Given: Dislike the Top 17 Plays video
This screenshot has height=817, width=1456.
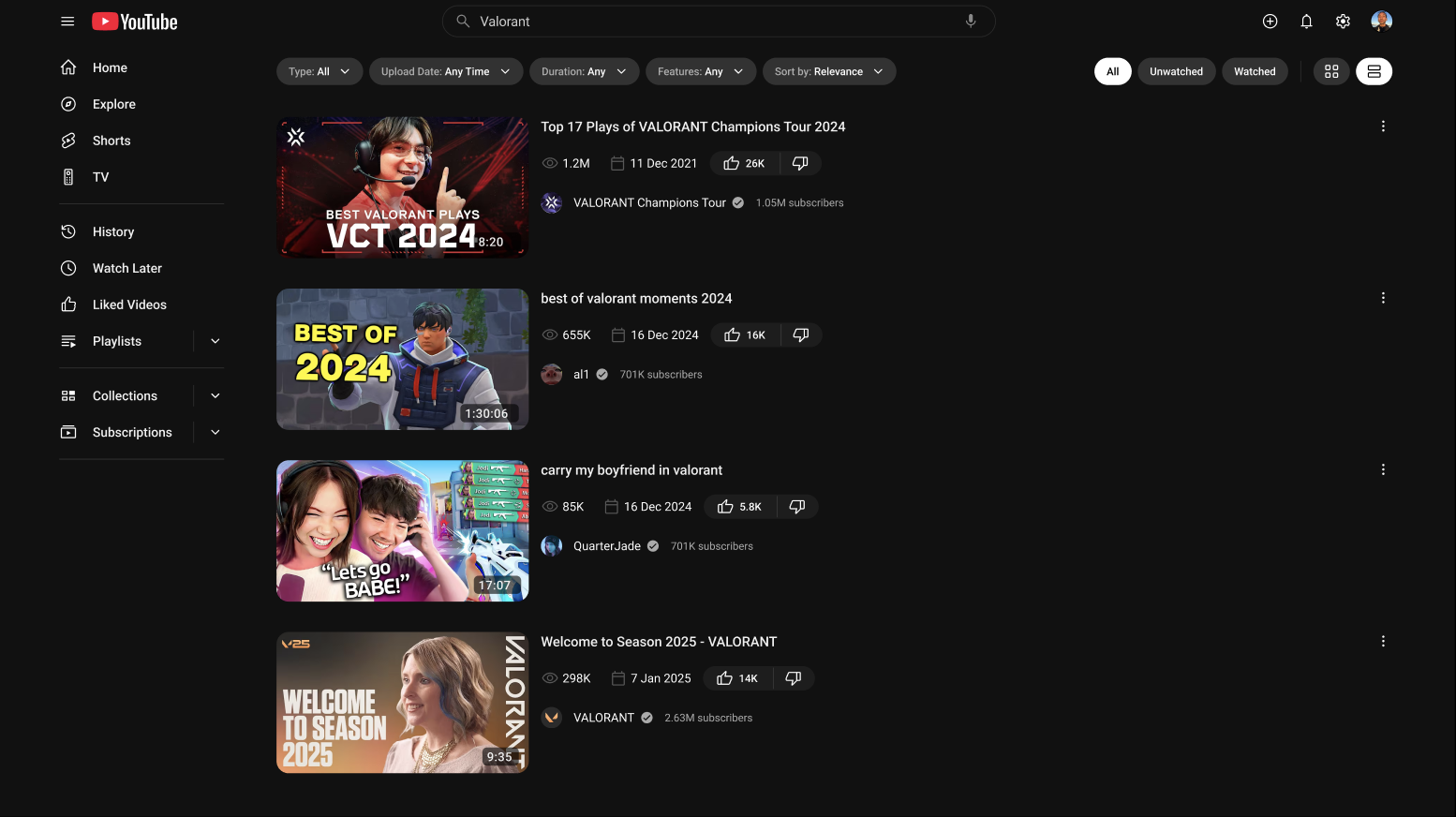Looking at the screenshot, I should [x=800, y=163].
